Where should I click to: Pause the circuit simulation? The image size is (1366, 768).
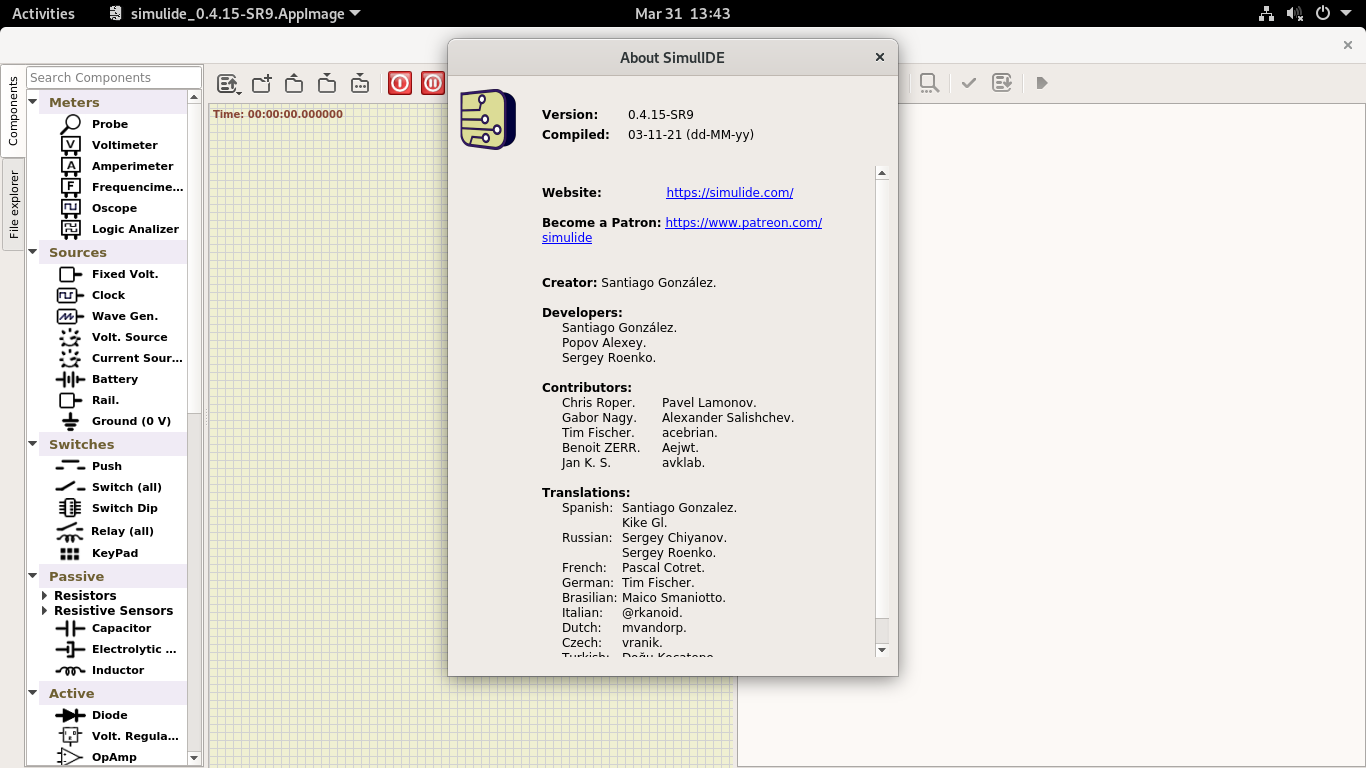pos(433,83)
